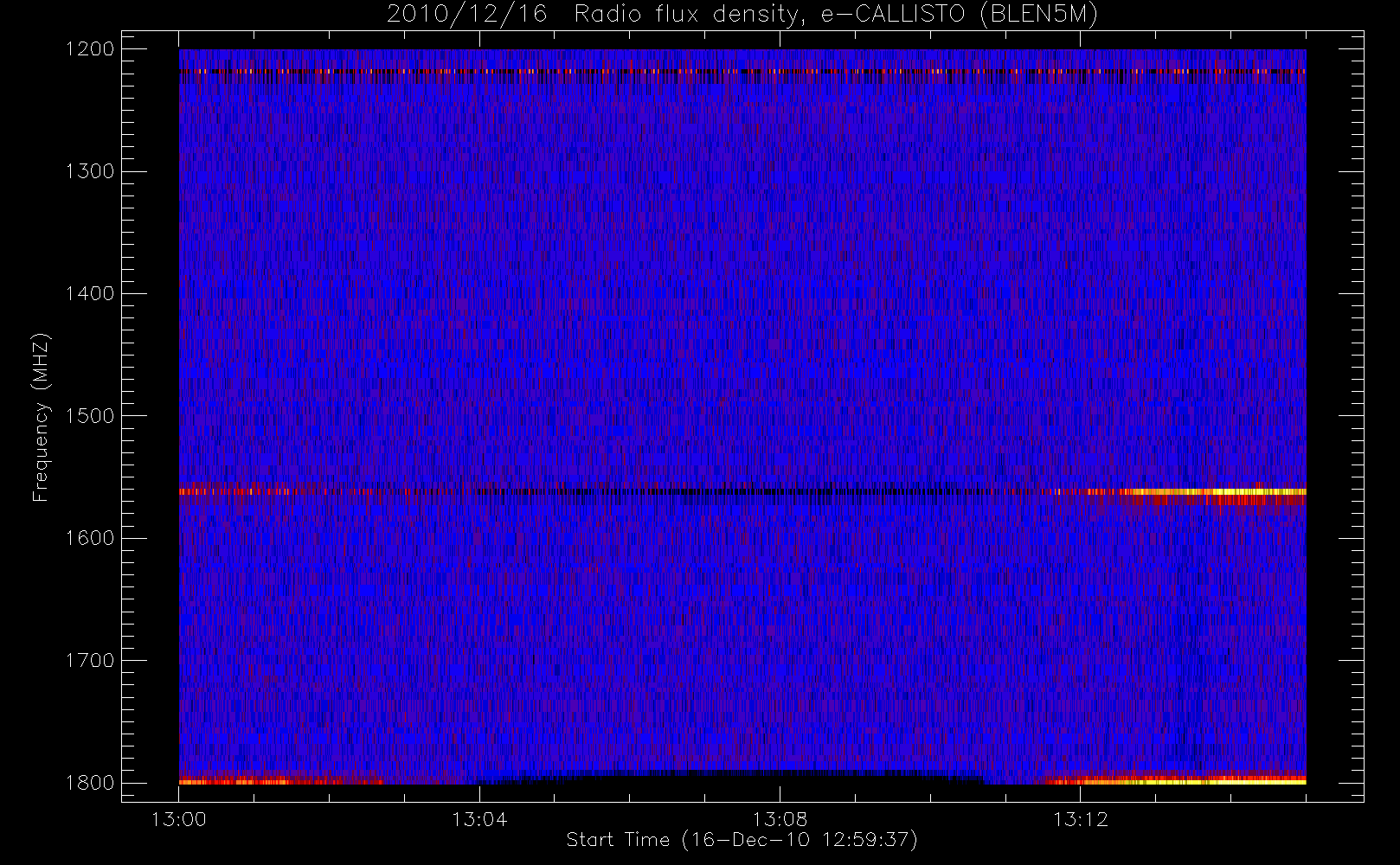Click the plot title "2010/12/16 Radio flux density, e-CALLISTO (BLEN5M)"

click(742, 15)
